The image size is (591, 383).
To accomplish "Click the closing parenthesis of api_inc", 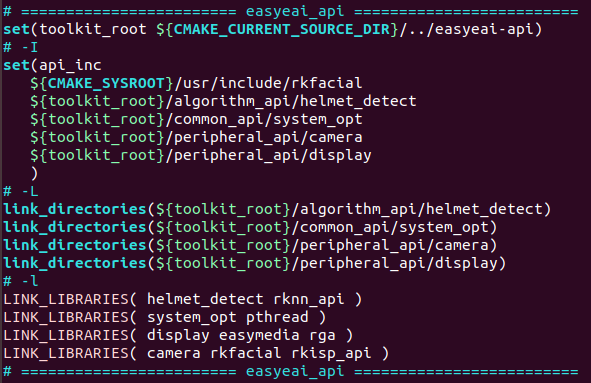I will click(x=34, y=173).
